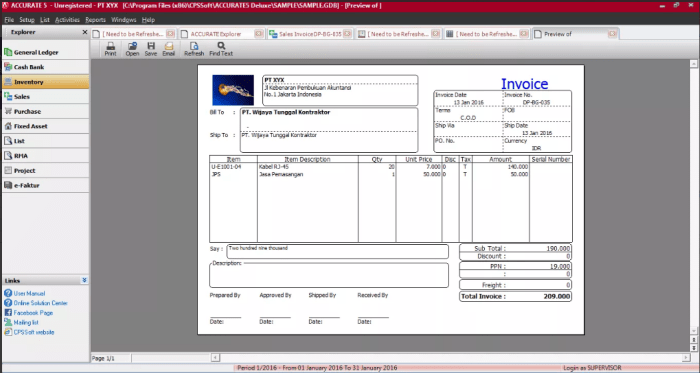Click the Print toolbar icon

[x=110, y=49]
